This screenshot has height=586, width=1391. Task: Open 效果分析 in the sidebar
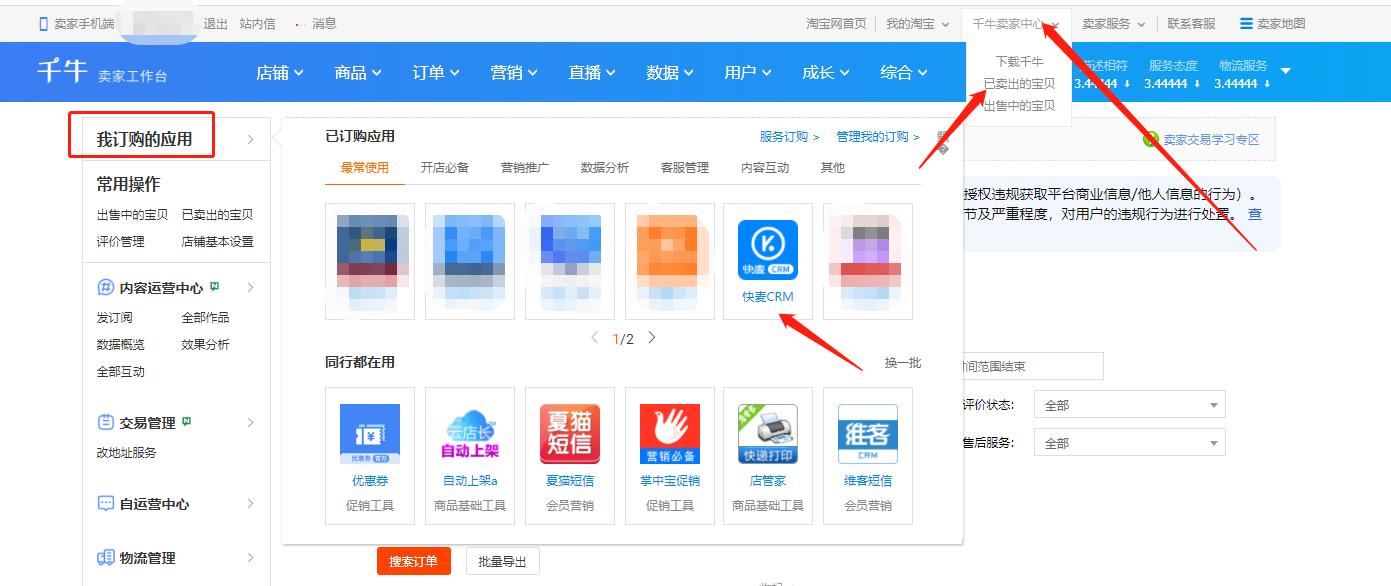pyautogui.click(x=205, y=344)
